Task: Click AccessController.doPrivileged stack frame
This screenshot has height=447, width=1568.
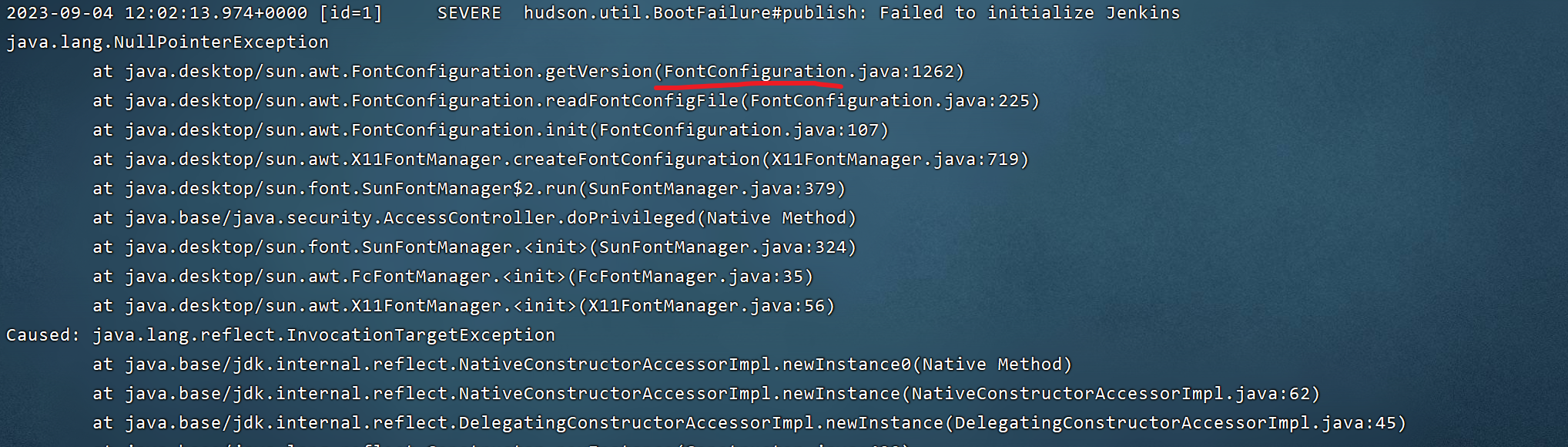Action: tap(474, 218)
